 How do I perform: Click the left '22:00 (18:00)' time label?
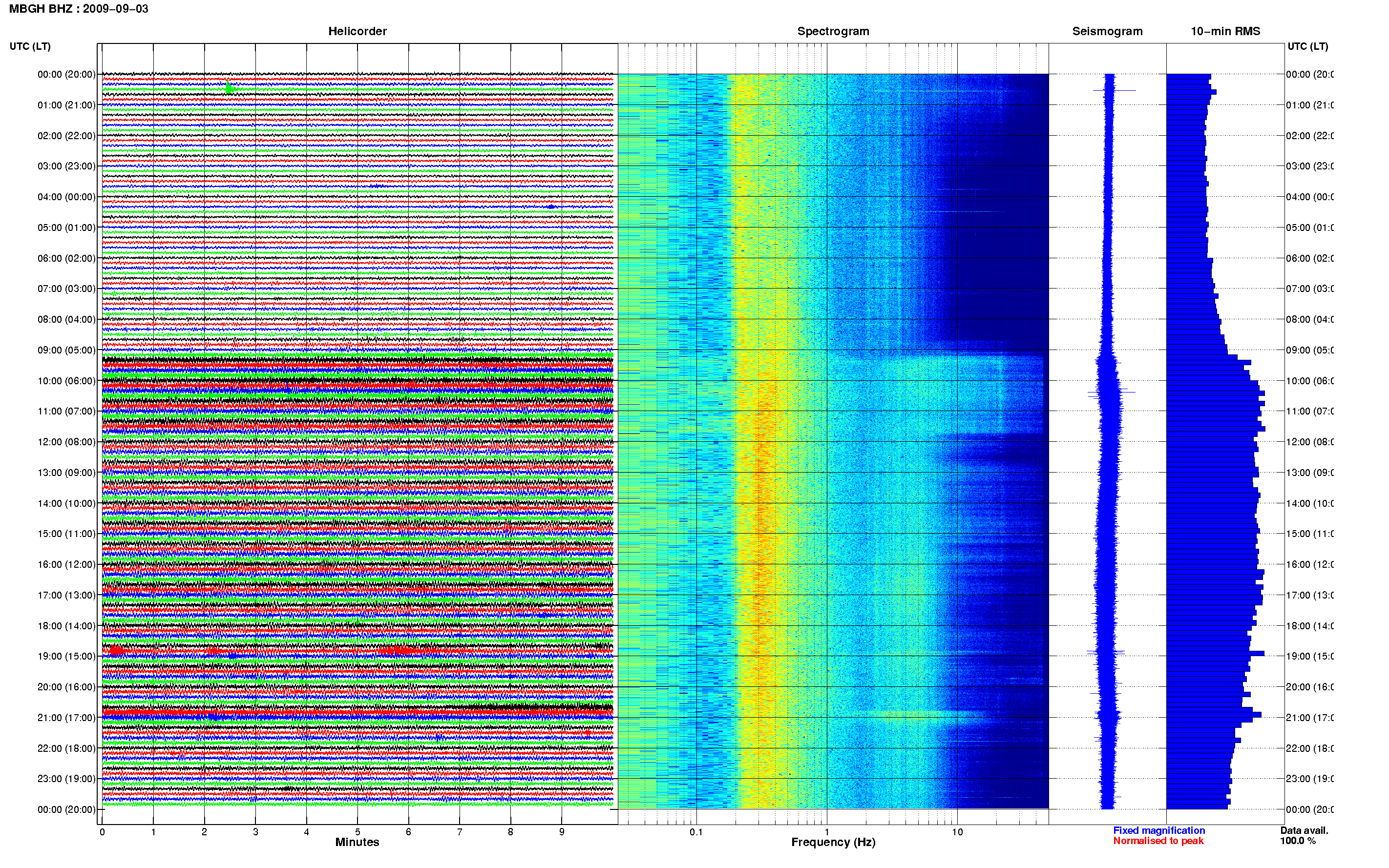tap(66, 748)
